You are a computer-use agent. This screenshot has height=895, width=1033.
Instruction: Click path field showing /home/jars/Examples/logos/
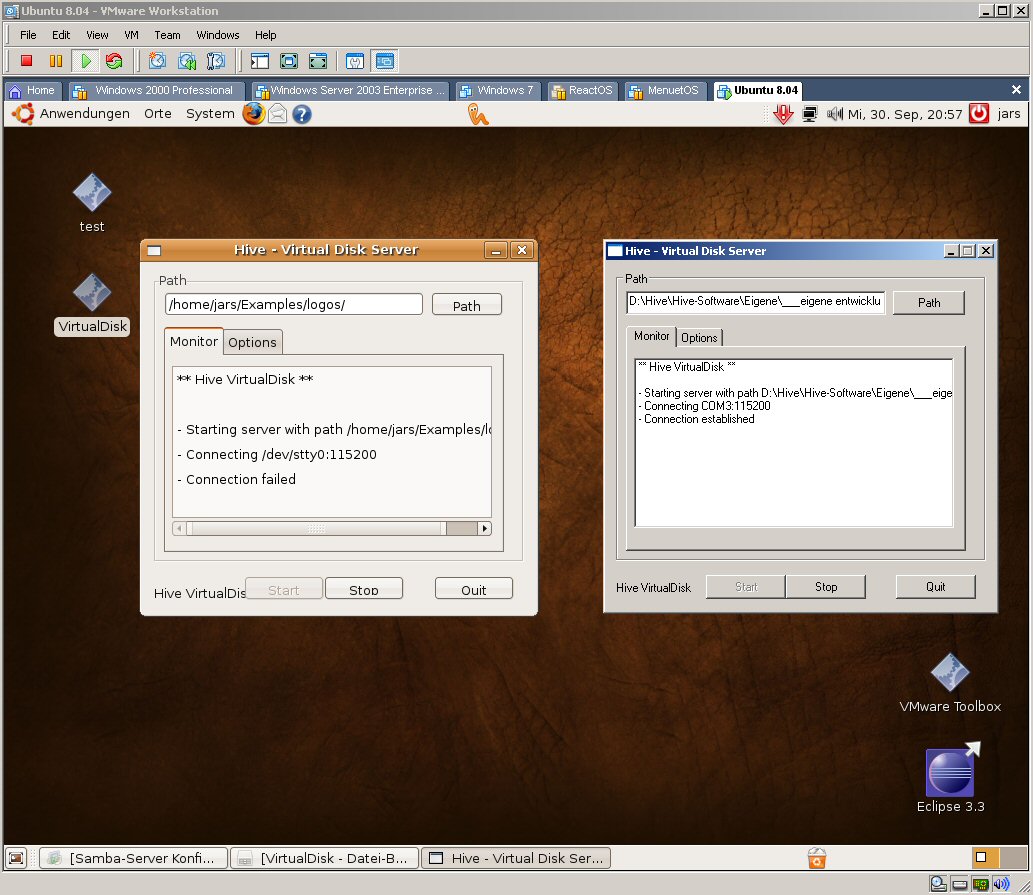coord(293,304)
